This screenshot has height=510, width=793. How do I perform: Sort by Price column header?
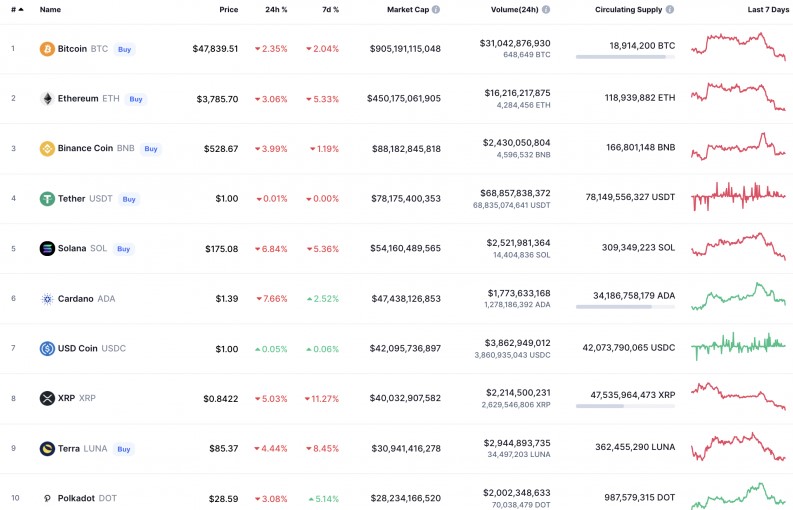pyautogui.click(x=229, y=9)
